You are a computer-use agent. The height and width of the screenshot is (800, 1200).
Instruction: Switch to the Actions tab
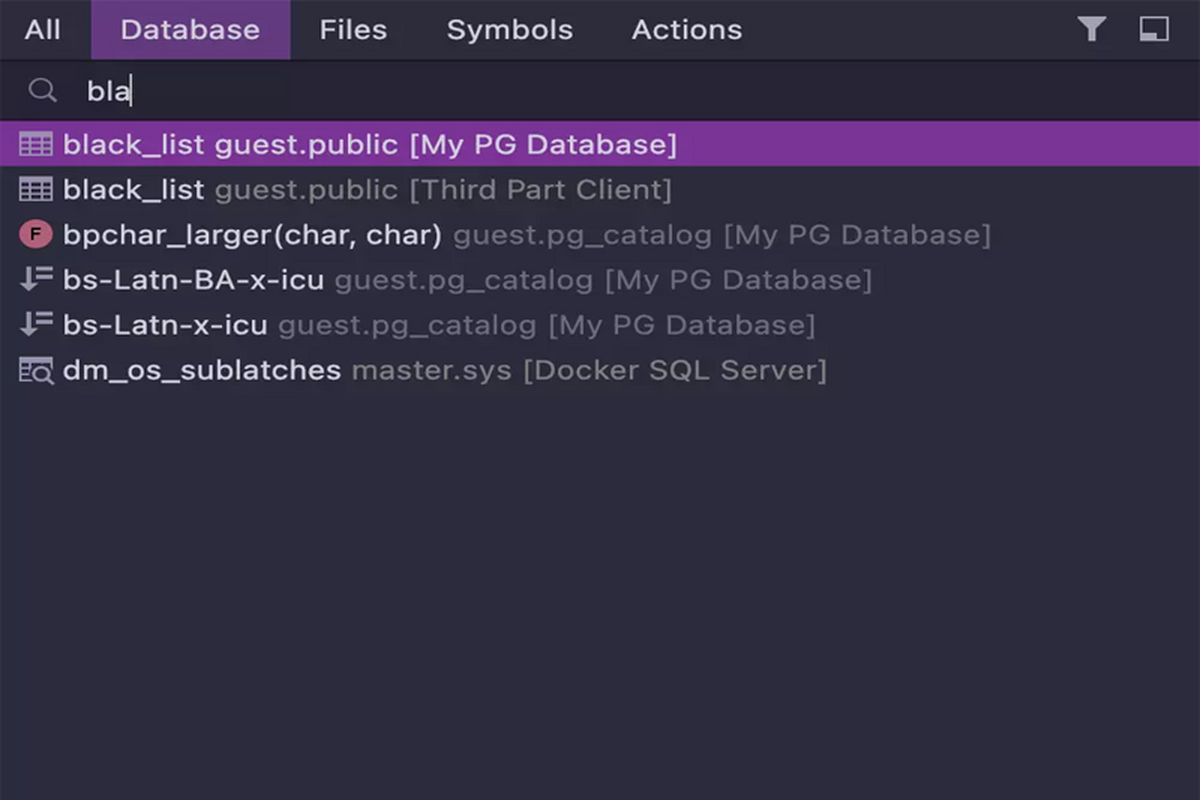coord(686,30)
